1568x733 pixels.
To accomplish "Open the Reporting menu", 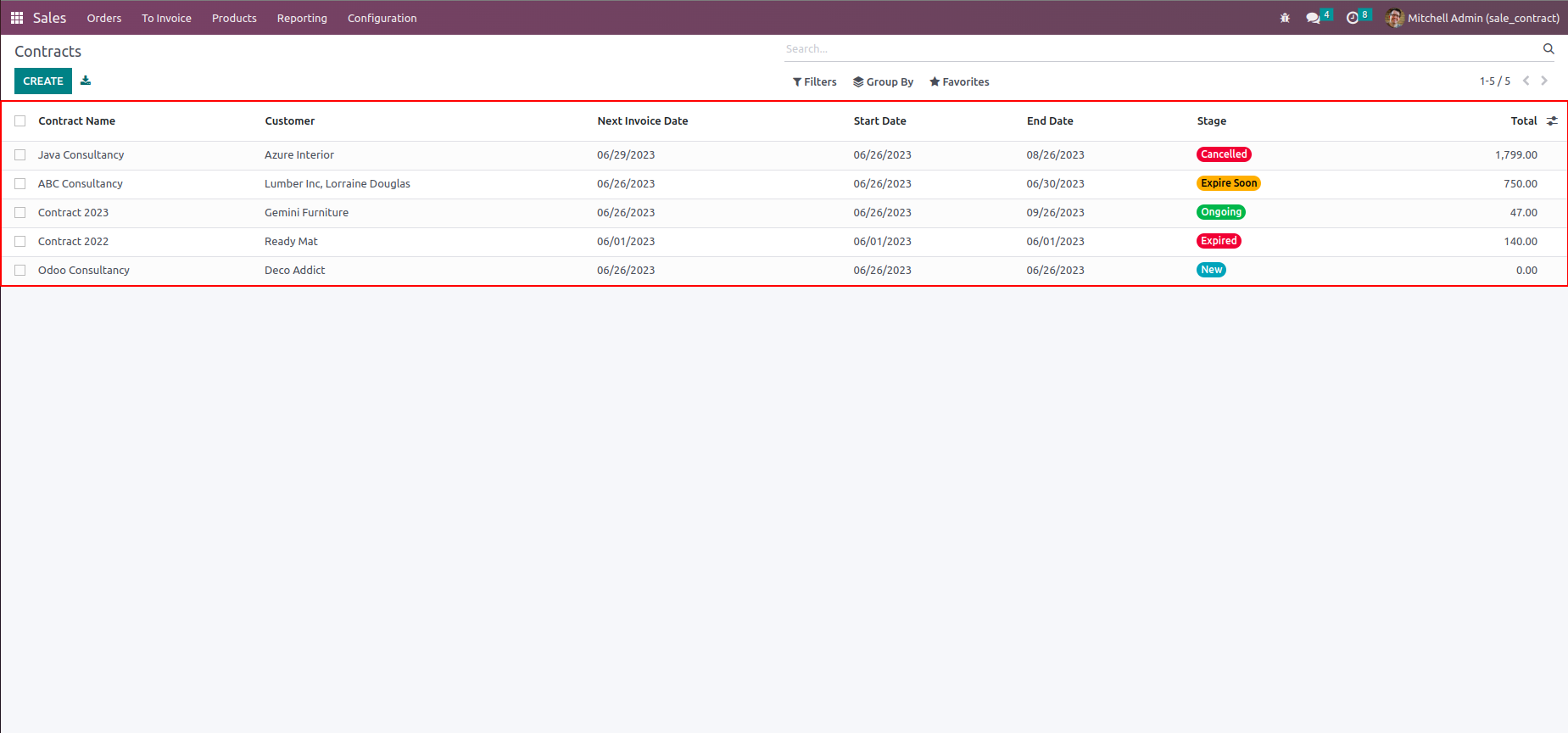I will (x=302, y=18).
